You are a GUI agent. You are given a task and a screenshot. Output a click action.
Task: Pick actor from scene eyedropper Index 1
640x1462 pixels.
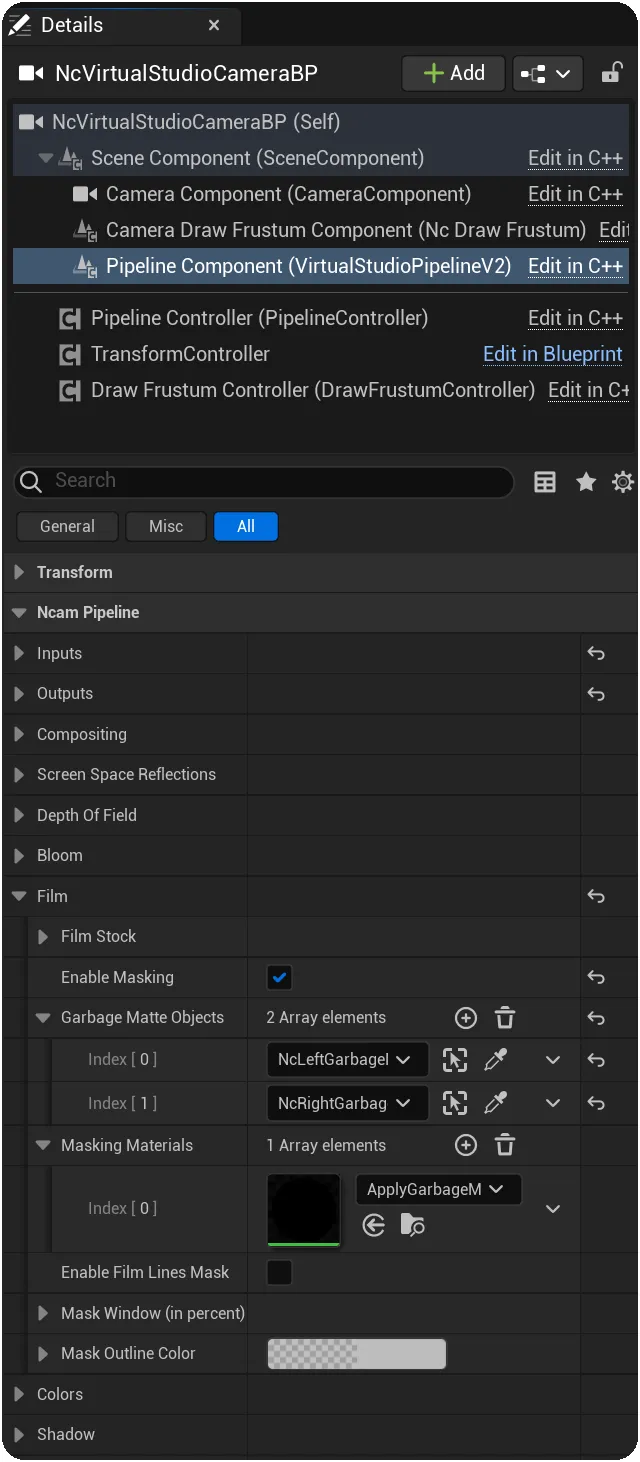pos(495,1103)
